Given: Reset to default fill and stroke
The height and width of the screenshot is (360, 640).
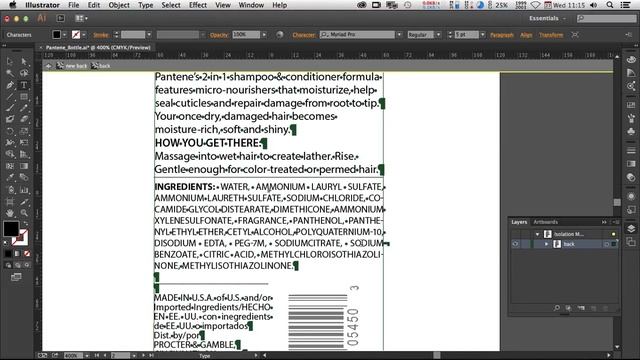Looking at the screenshot, I should click(x=6, y=243).
